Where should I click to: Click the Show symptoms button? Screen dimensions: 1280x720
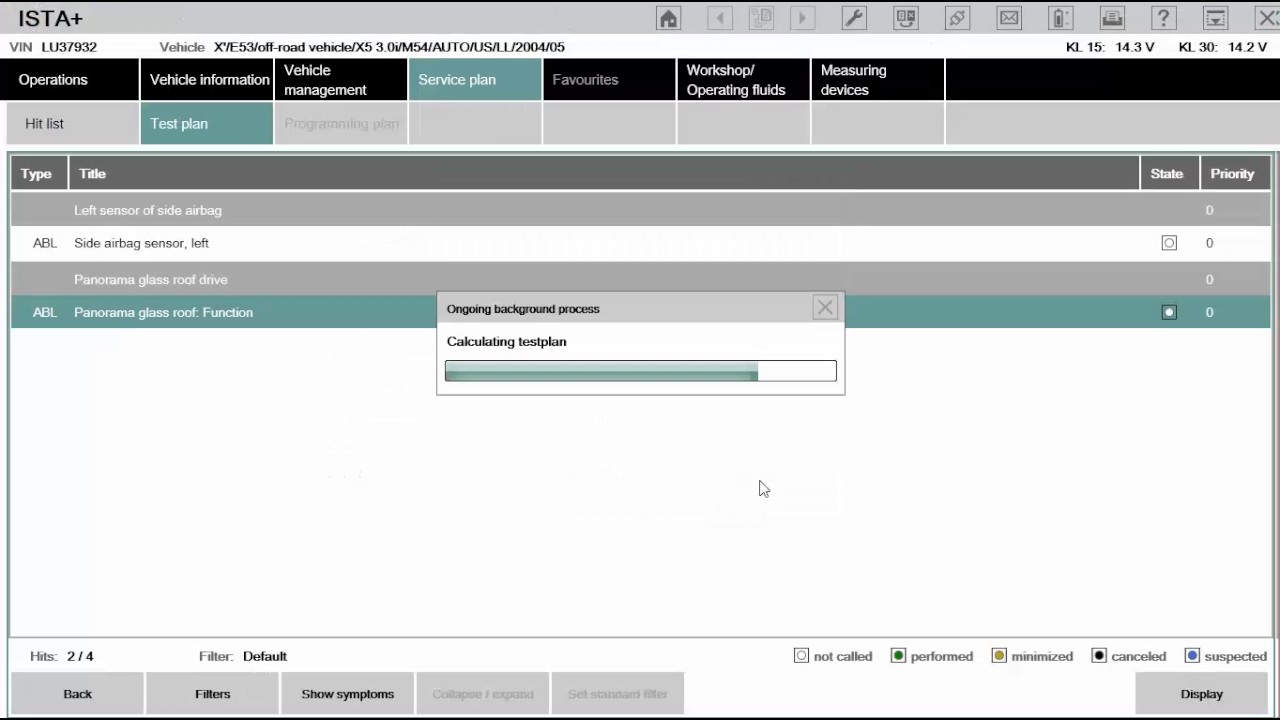[347, 694]
